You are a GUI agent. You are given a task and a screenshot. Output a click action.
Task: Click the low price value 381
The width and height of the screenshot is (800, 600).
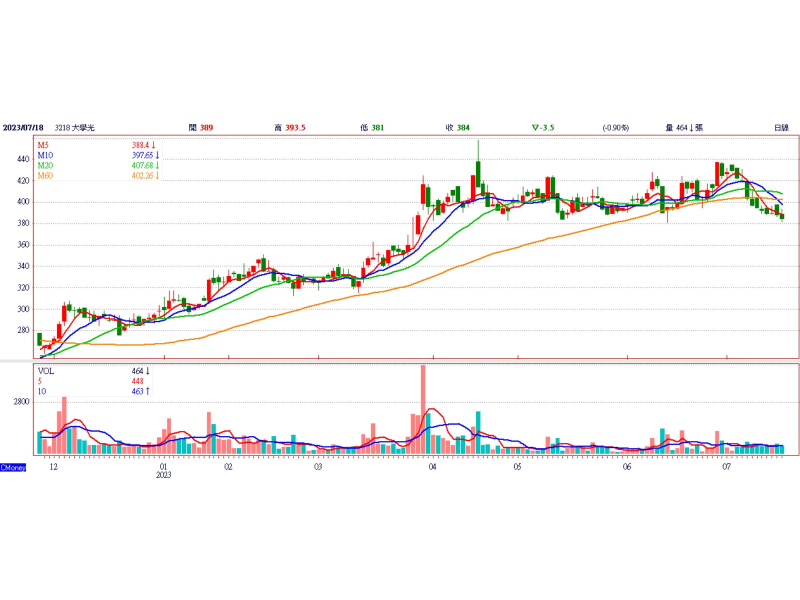pyautogui.click(x=378, y=128)
